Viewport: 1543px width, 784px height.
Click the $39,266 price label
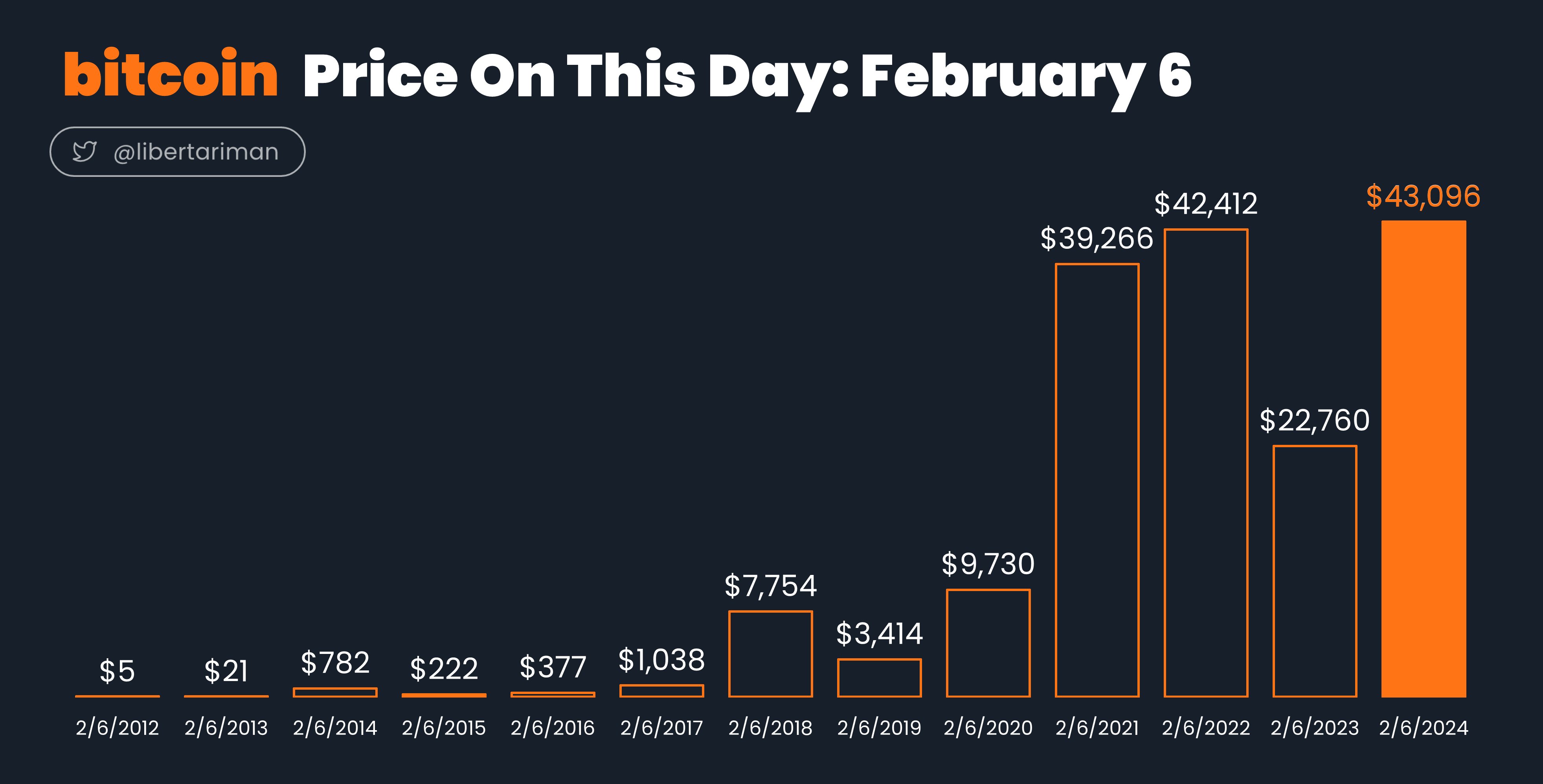[x=1097, y=239]
